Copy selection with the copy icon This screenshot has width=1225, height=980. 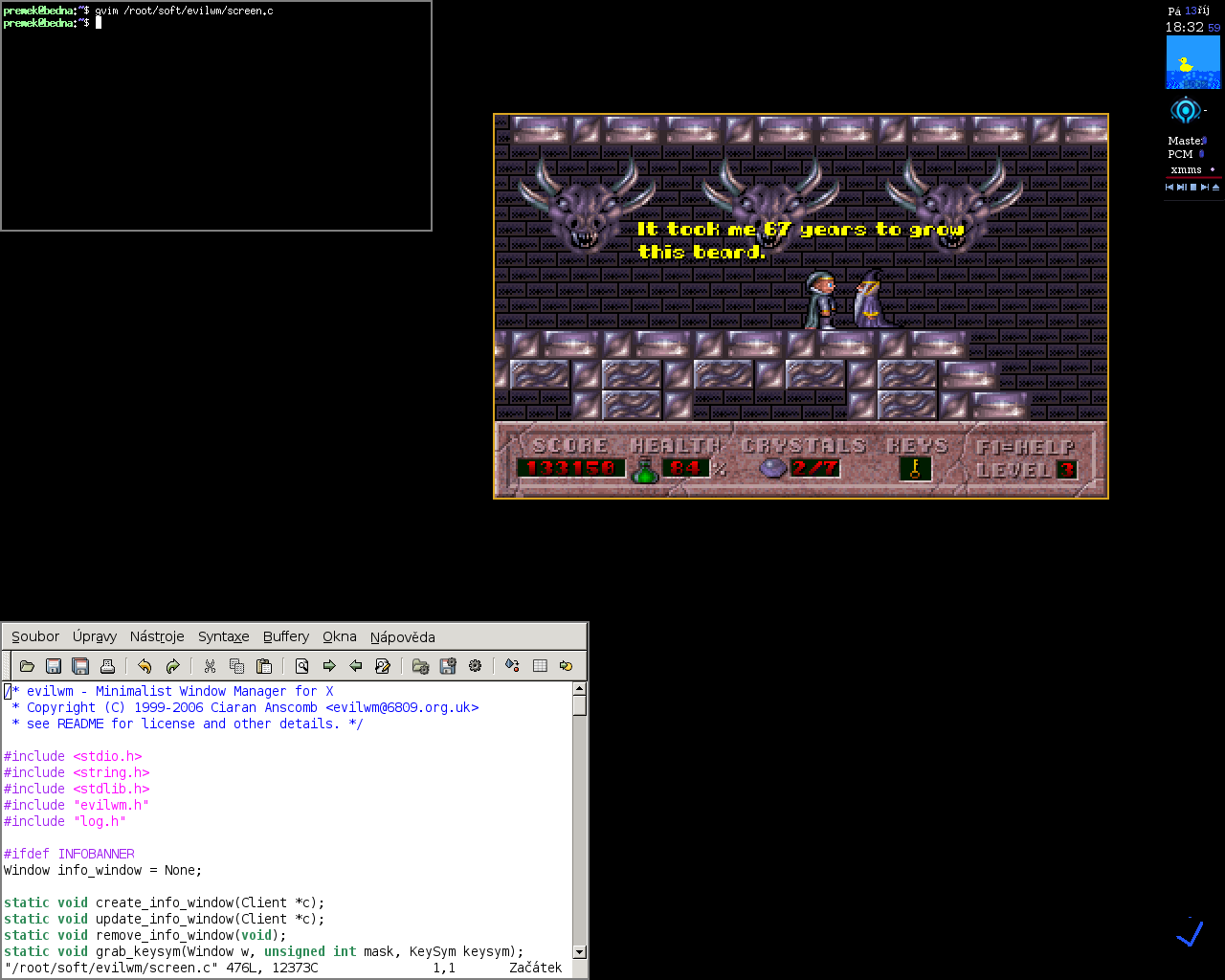tap(236, 666)
